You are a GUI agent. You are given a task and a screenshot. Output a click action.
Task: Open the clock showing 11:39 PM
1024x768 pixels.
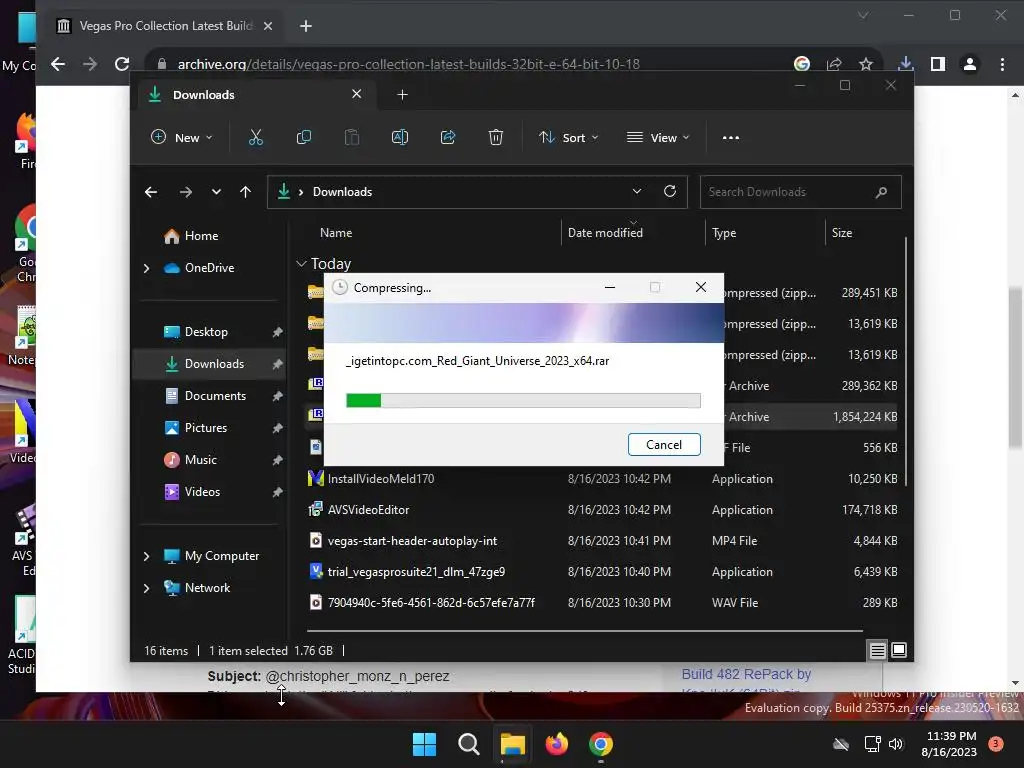coord(949,744)
